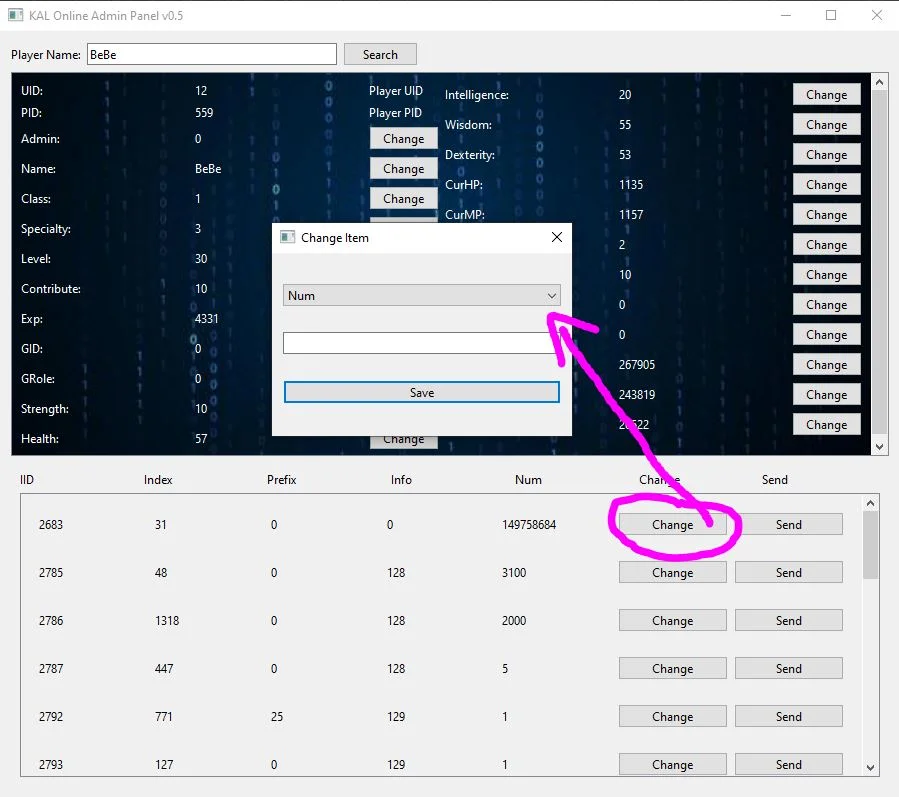Click Send button for item 2683
899x797 pixels.
(788, 524)
